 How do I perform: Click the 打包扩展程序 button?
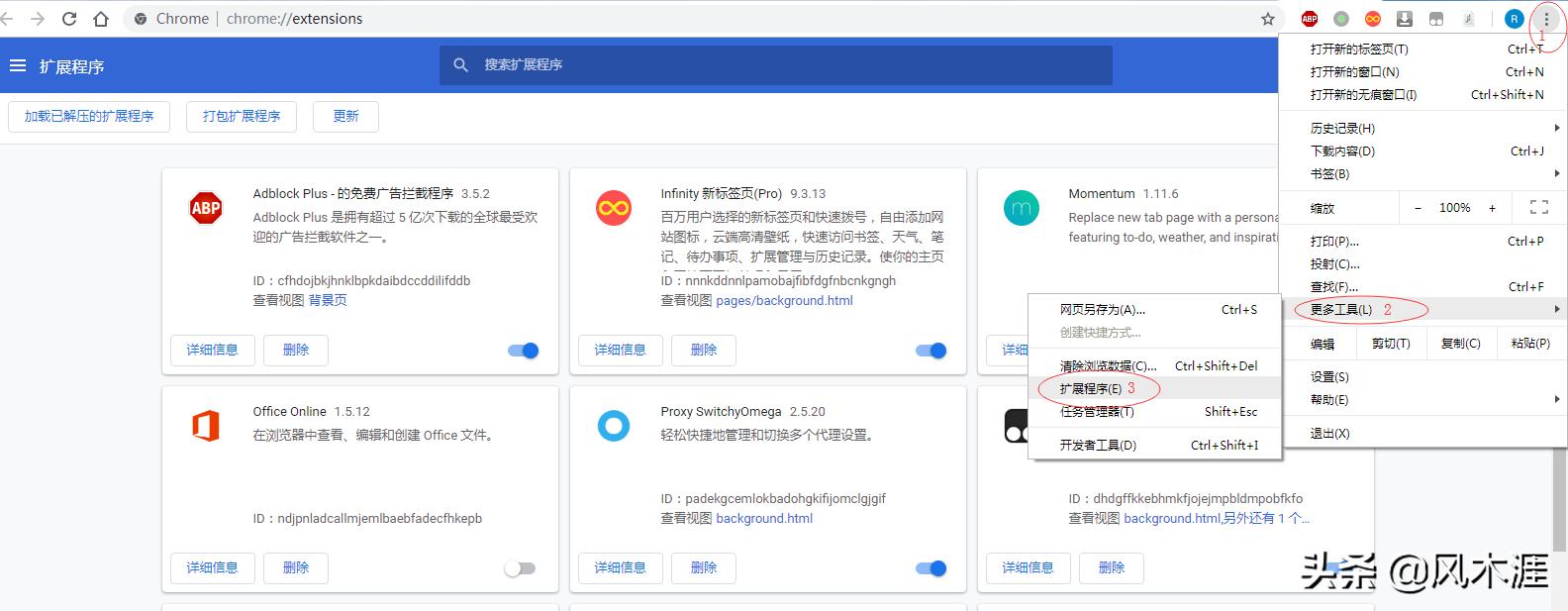point(242,116)
